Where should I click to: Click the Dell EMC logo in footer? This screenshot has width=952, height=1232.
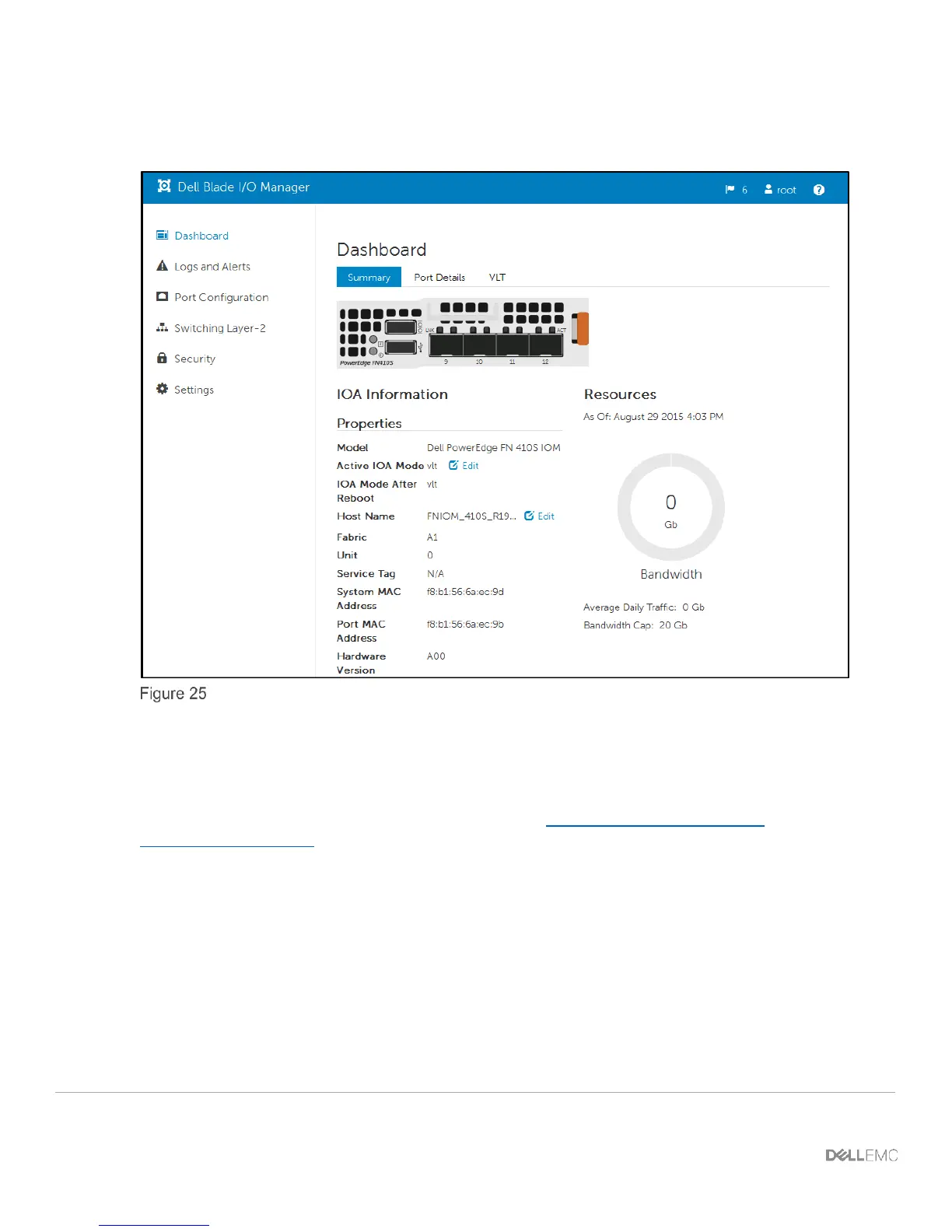862,1156
